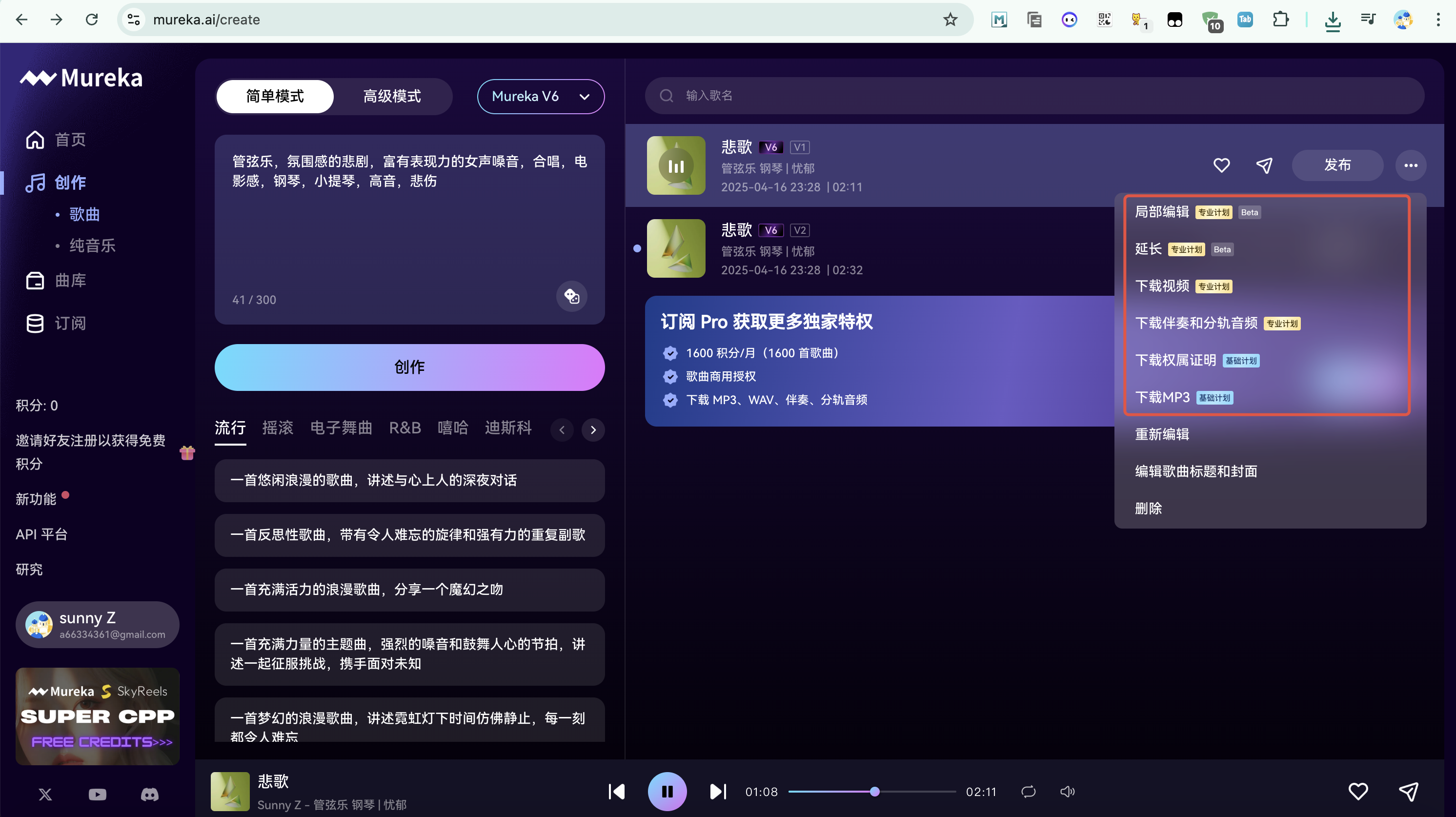Mute the player volume speaker icon

tap(1067, 792)
